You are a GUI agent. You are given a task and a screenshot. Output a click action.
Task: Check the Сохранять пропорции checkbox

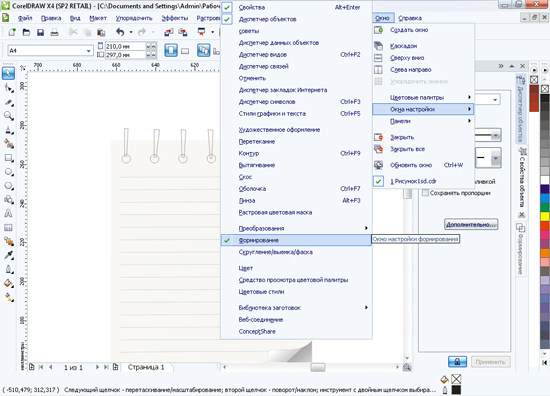(425, 193)
